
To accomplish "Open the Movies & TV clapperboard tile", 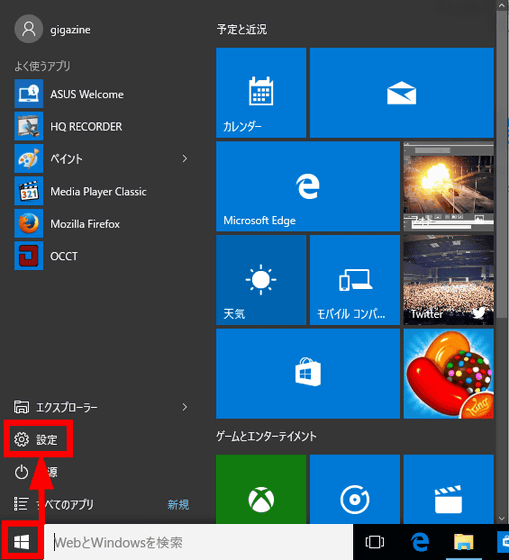I will pyautogui.click(x=449, y=489).
